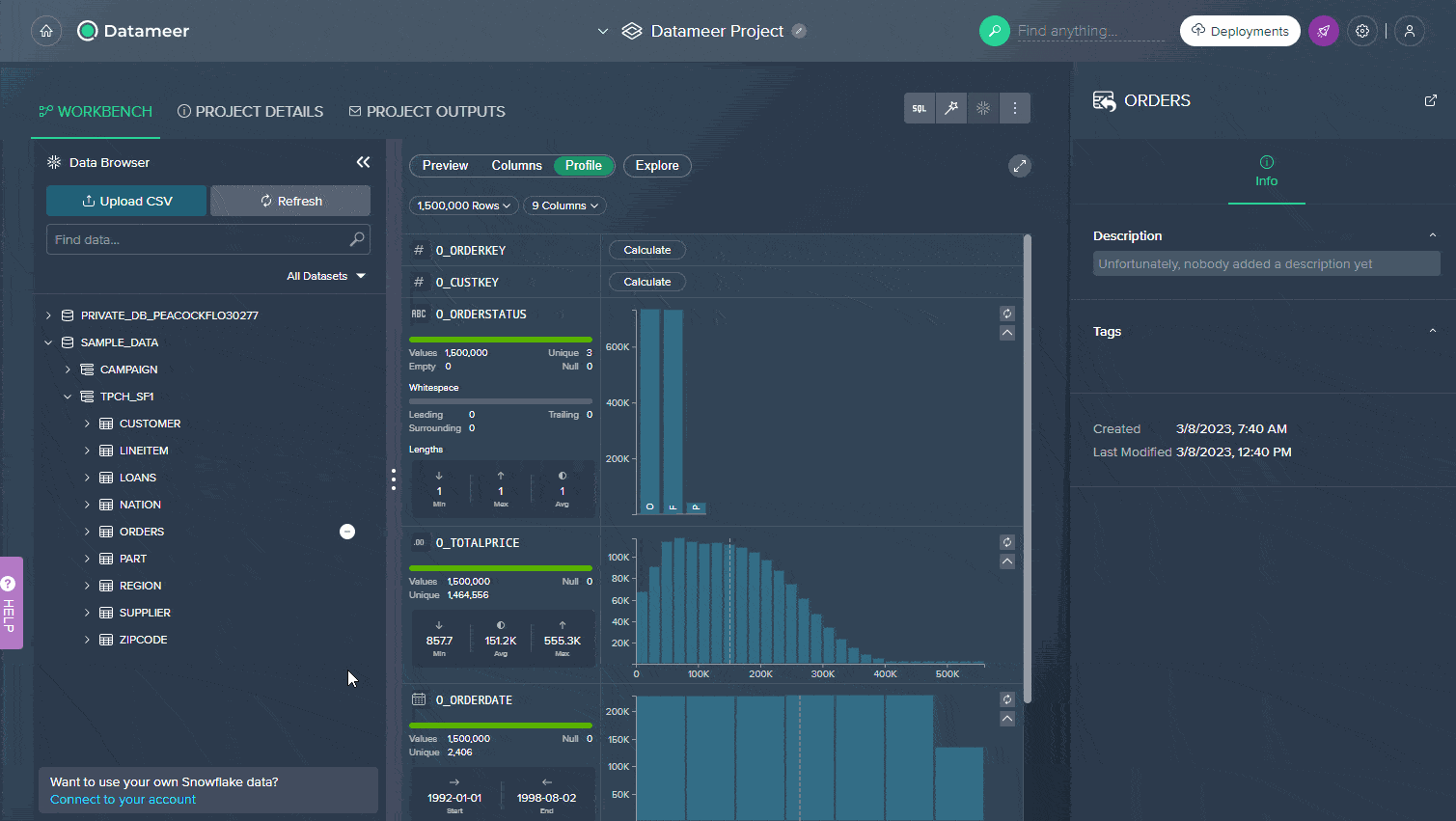Open the PROJECT OUTPUTS tab
Image resolution: width=1456 pixels, height=821 pixels.
[x=426, y=112]
